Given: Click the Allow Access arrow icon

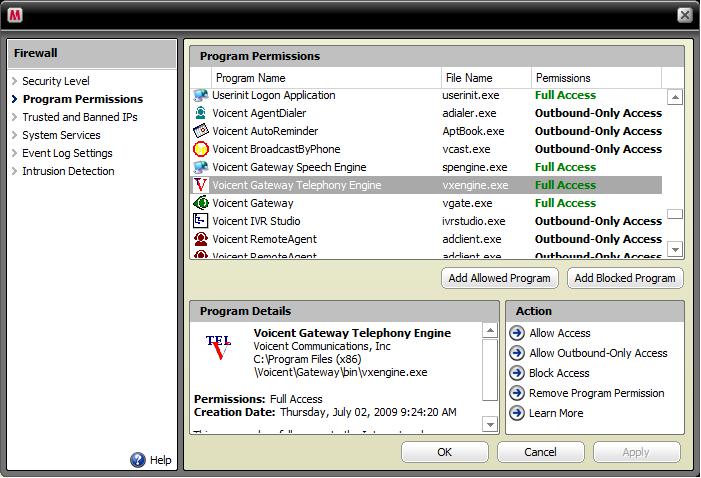Looking at the screenshot, I should (x=517, y=333).
